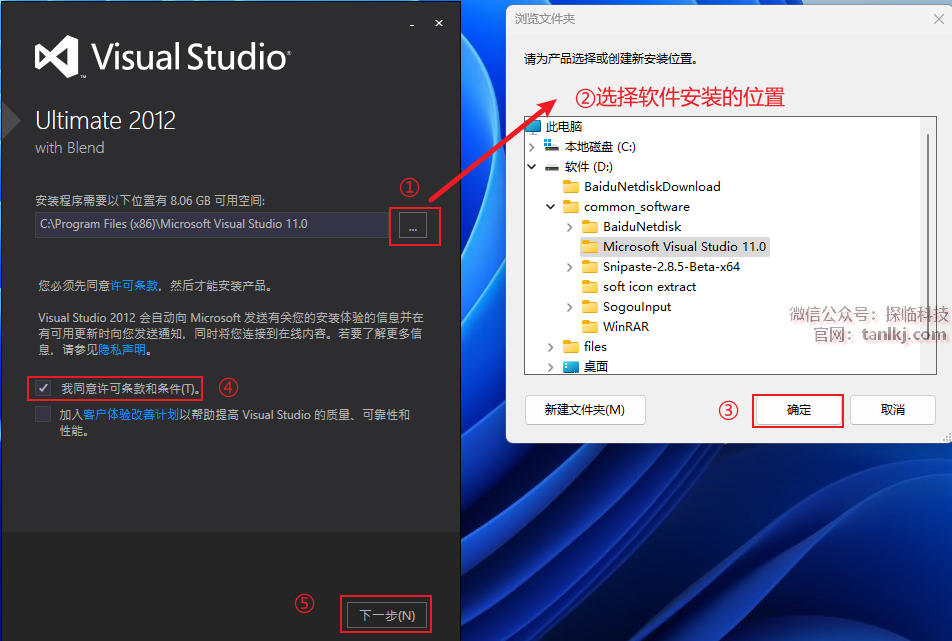952x641 pixels.
Task: Click the BaiduNetdiskDownload folder icon
Action: point(571,186)
